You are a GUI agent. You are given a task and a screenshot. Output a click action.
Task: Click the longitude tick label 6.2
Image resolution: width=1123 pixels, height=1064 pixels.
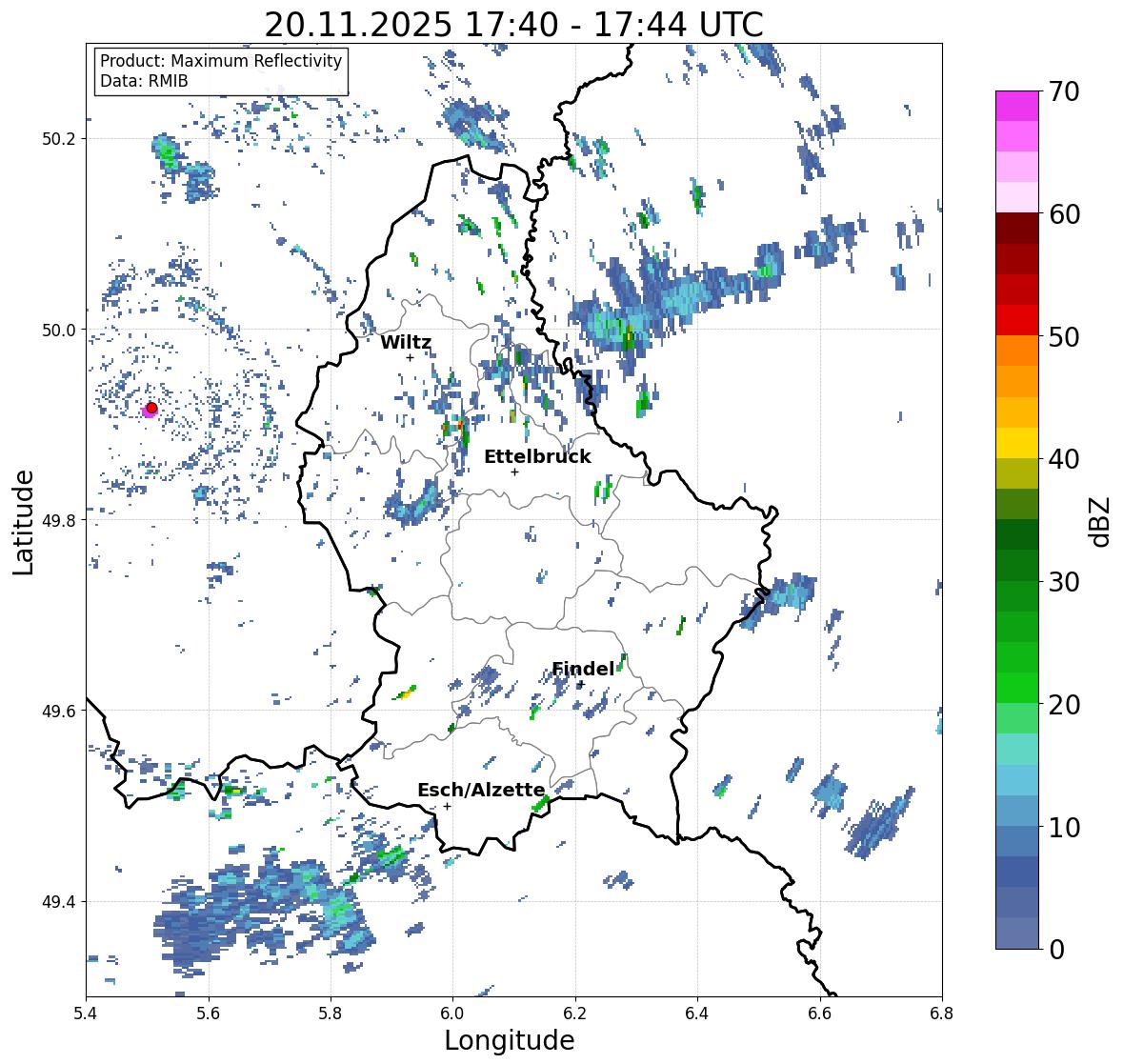[x=575, y=1013]
